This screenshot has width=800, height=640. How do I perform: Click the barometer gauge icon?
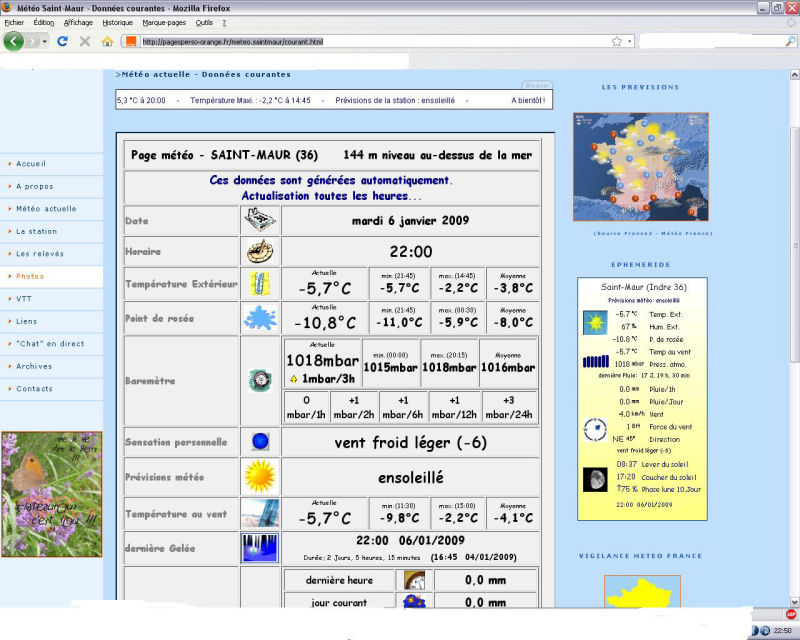260,380
